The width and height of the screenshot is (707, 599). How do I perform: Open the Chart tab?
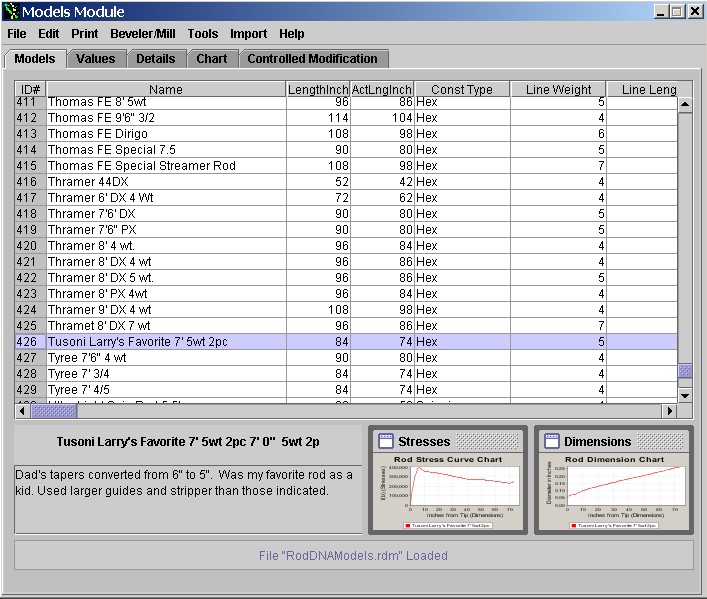pos(212,59)
